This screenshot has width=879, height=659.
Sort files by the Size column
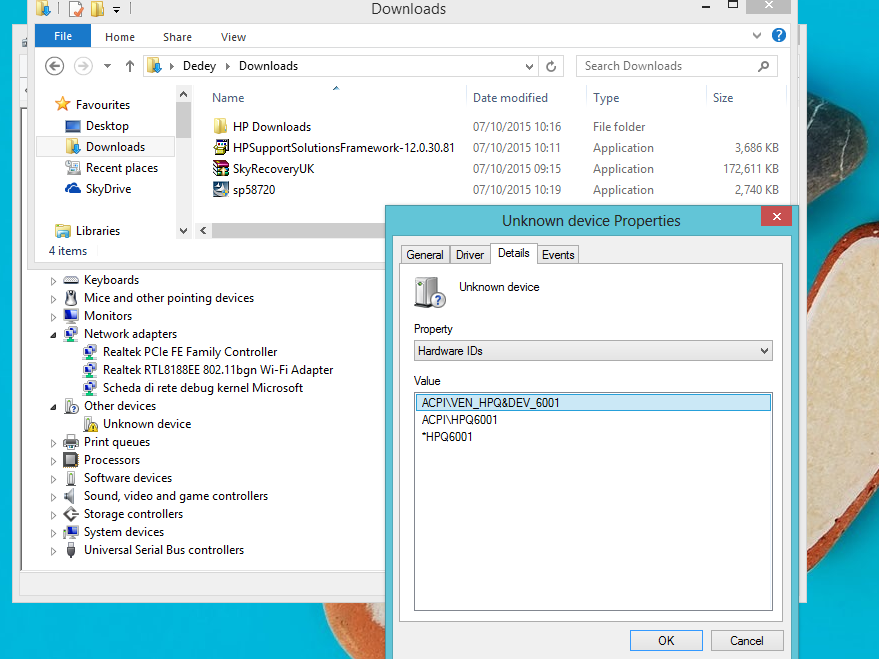(723, 98)
